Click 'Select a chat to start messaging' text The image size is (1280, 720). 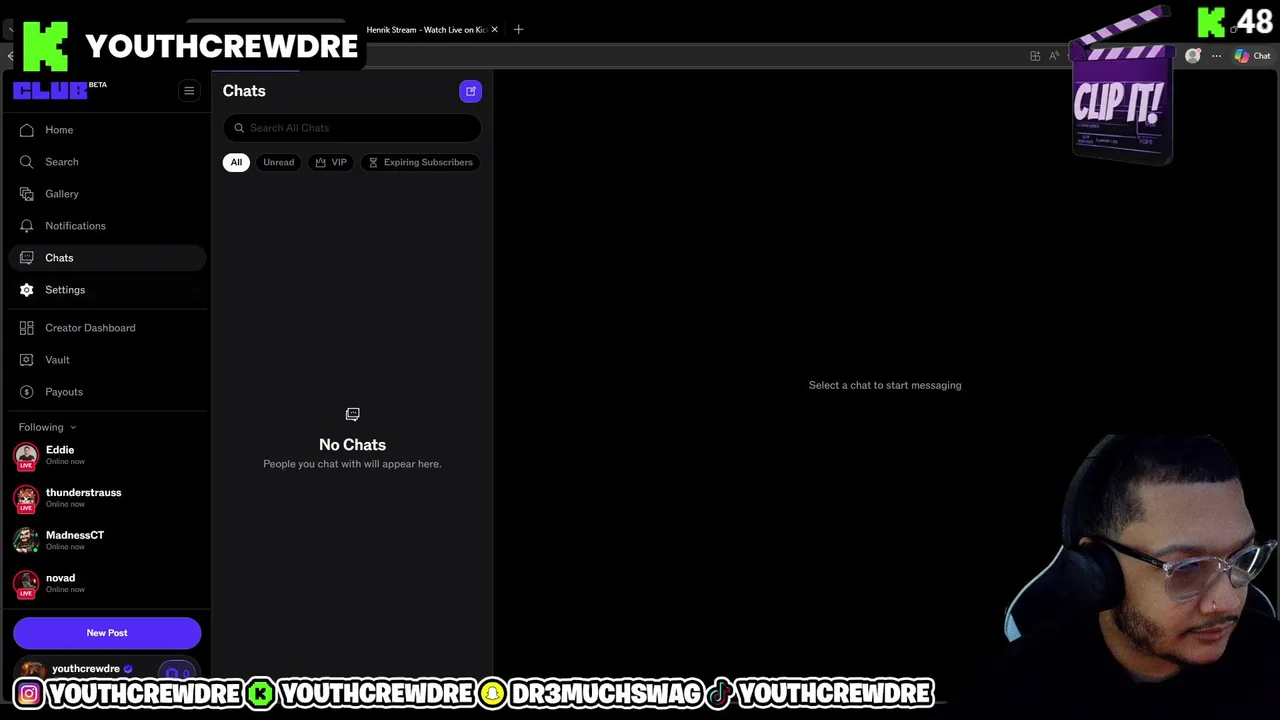tap(885, 385)
